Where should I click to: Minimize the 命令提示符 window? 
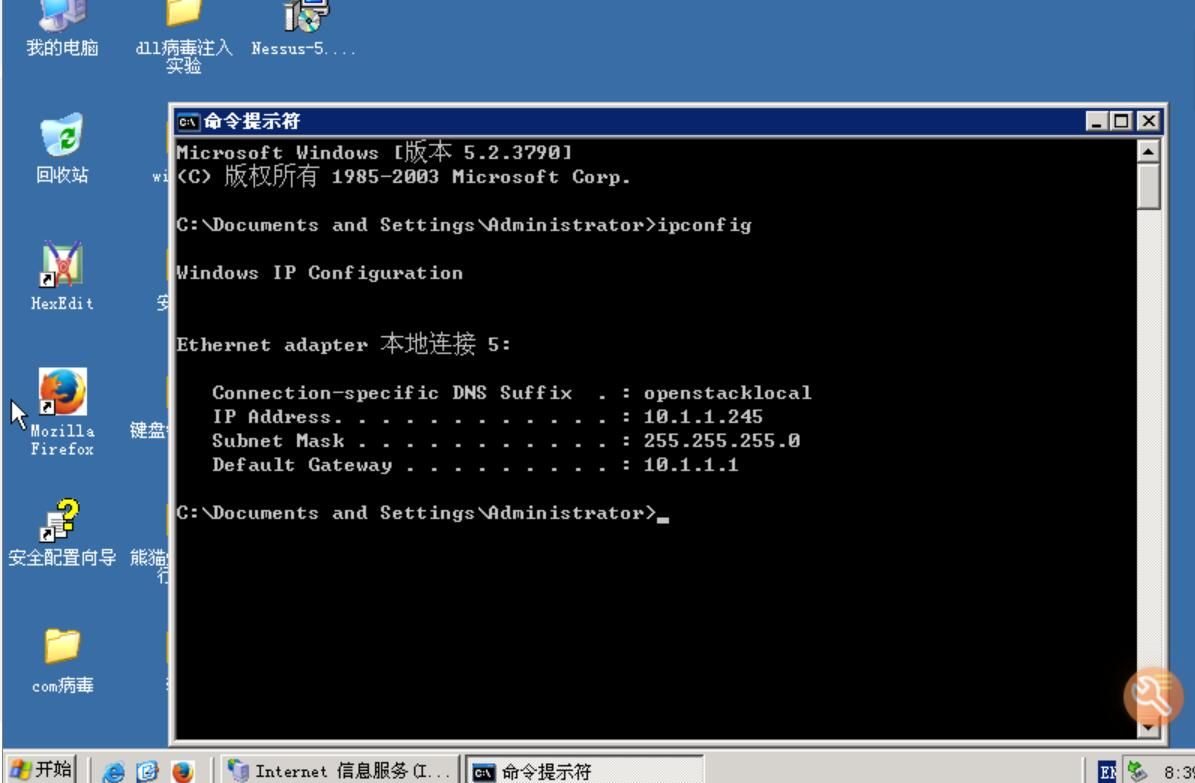(1097, 121)
